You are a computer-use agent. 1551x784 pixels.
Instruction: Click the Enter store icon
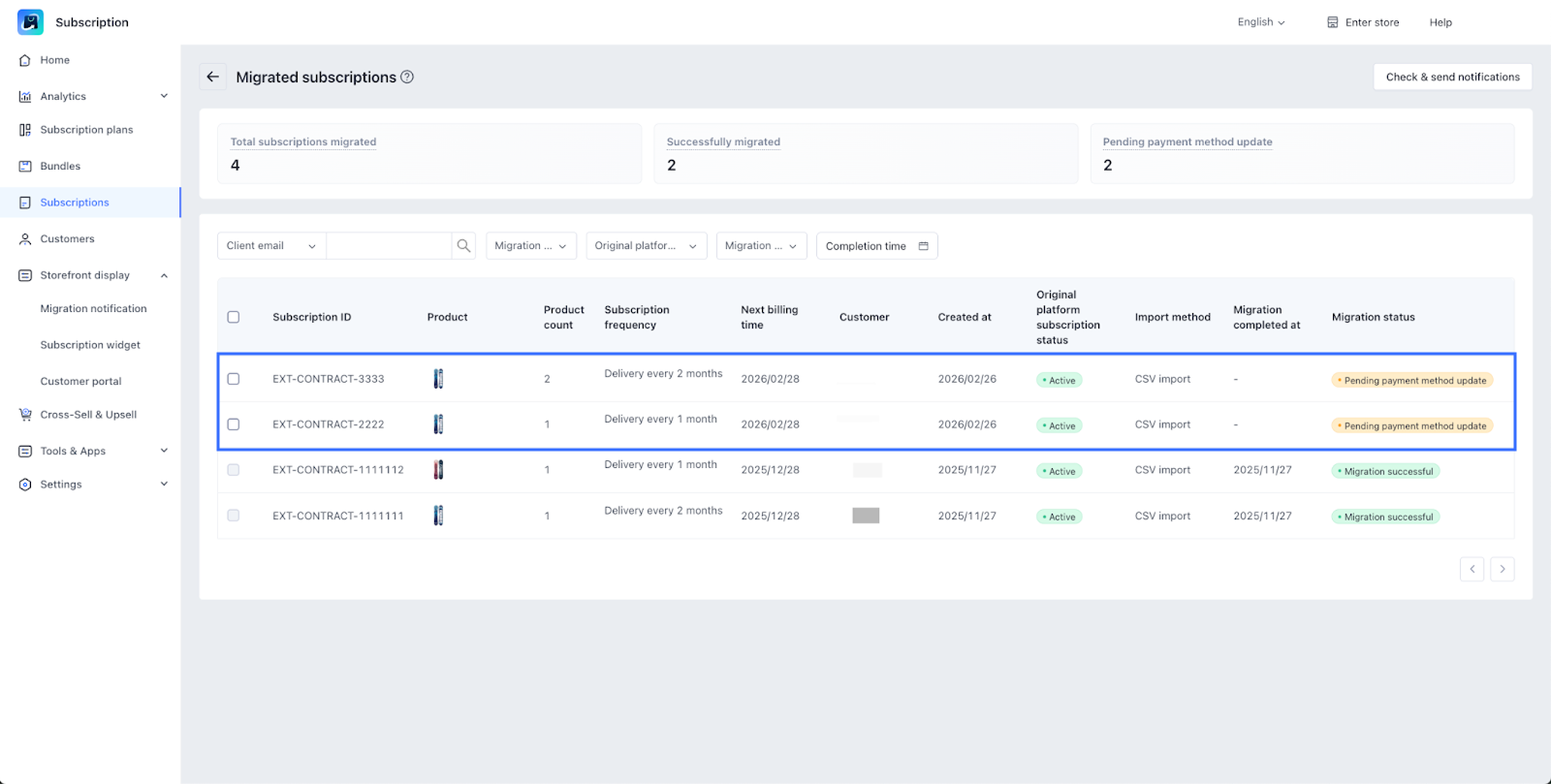tap(1333, 22)
